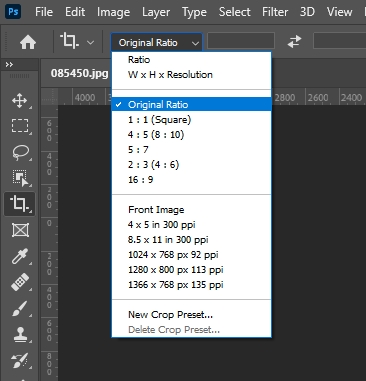
Task: Open the Filter menu
Action: click(x=275, y=12)
